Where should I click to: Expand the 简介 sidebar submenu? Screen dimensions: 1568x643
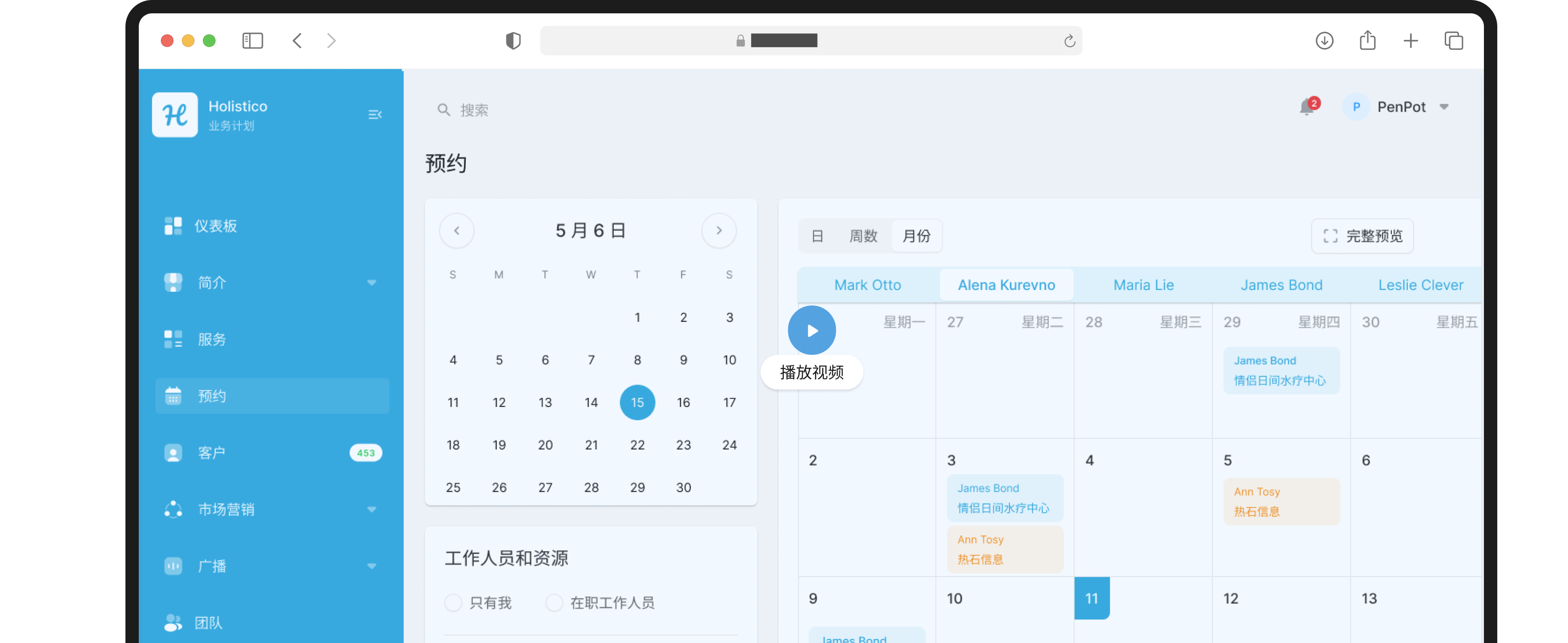pyautogui.click(x=371, y=283)
